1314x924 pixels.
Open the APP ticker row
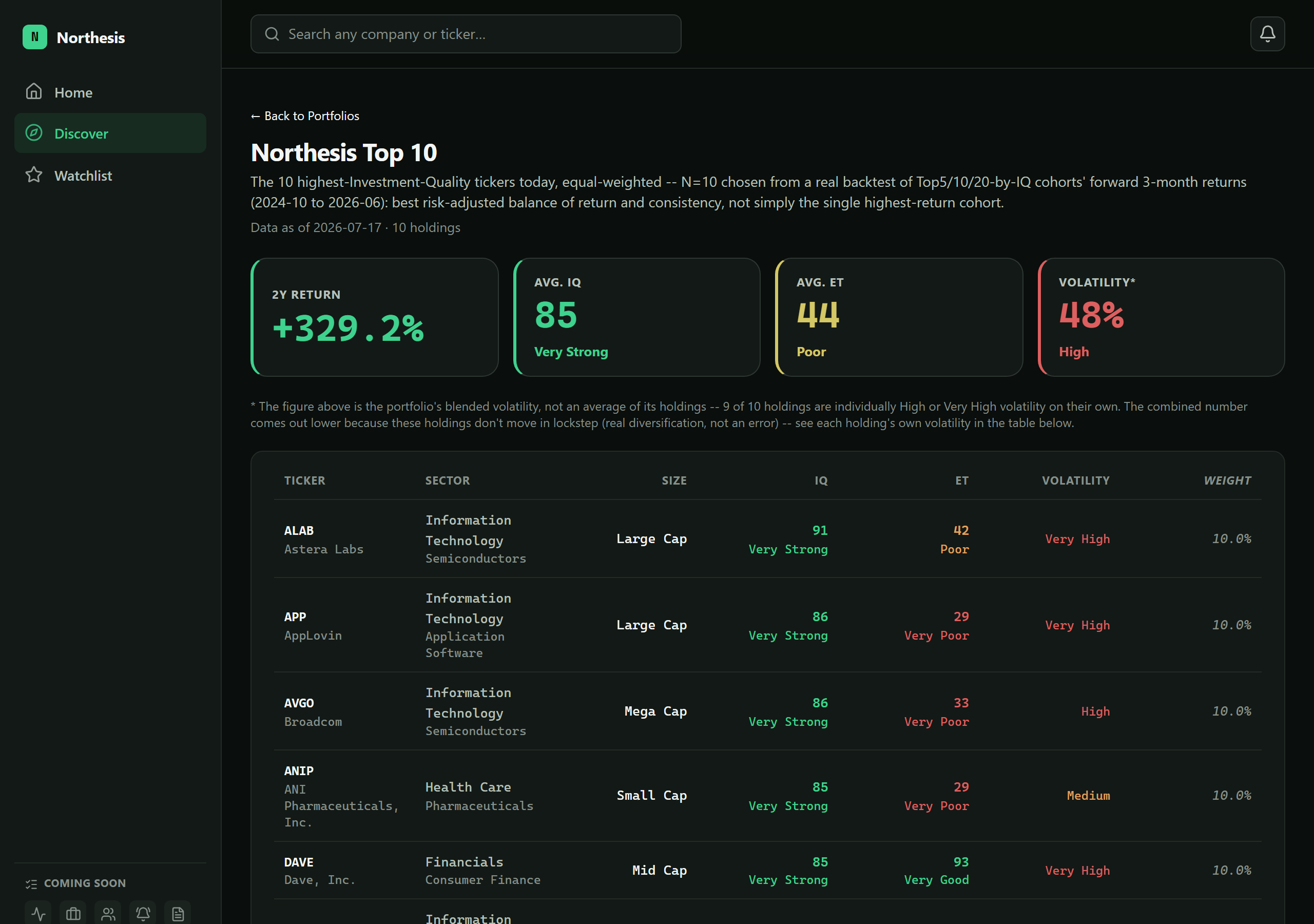pyautogui.click(x=767, y=625)
